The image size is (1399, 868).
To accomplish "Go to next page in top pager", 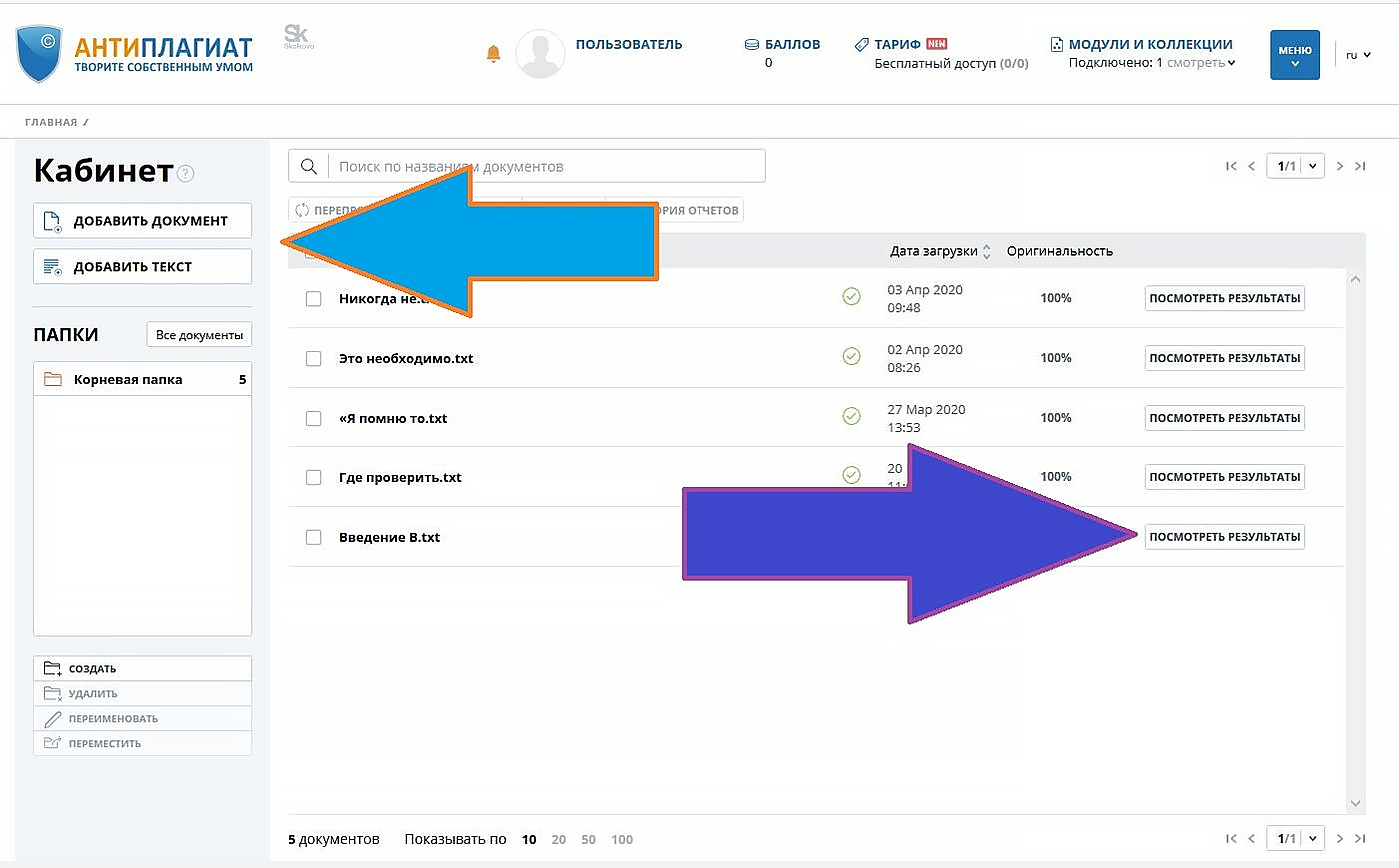I will [1340, 166].
